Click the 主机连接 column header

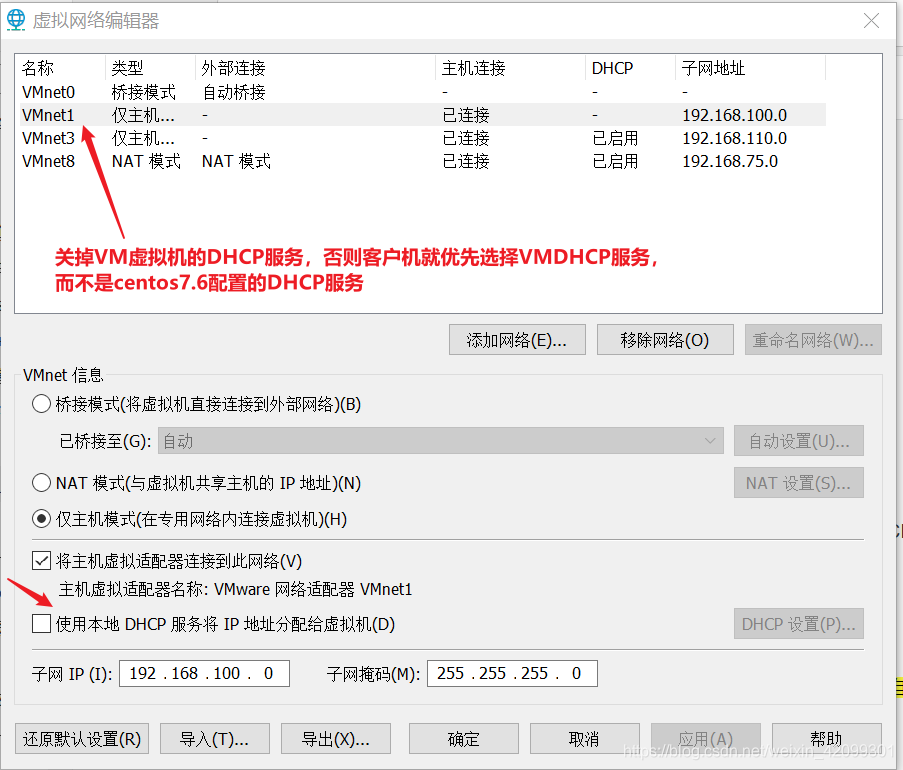coord(511,68)
